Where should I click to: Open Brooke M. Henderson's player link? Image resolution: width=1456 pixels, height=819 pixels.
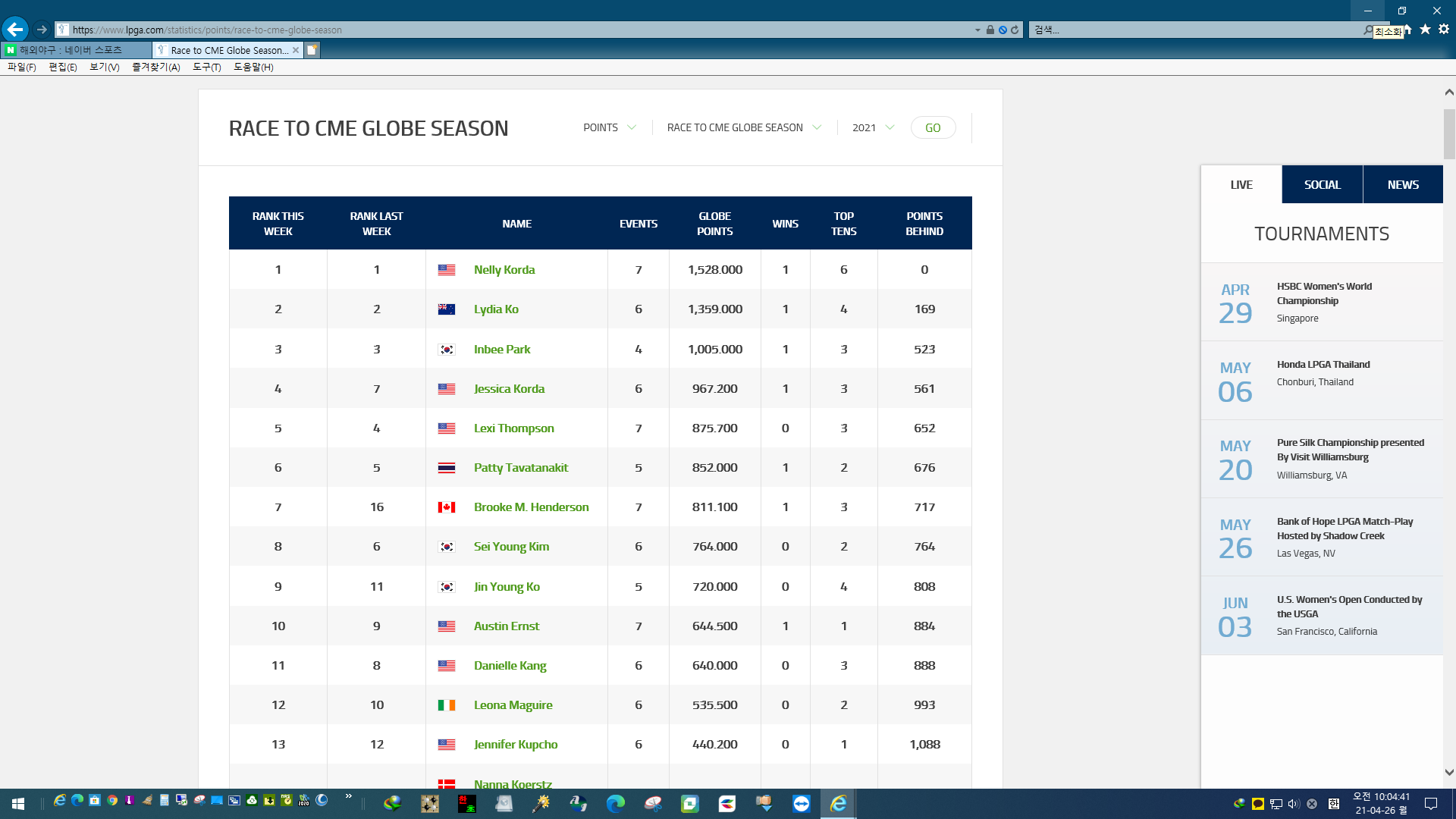click(531, 507)
